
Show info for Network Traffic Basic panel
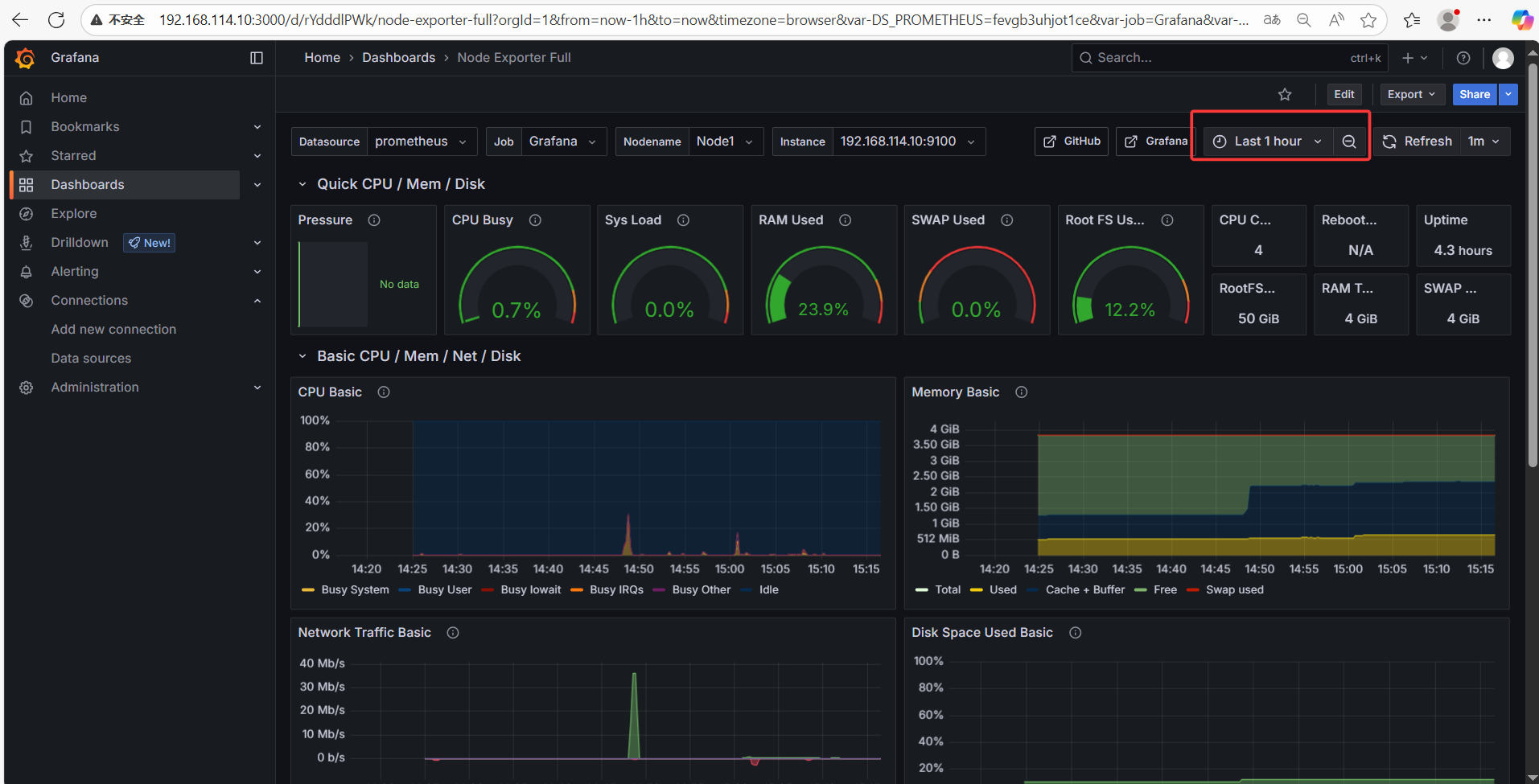(453, 633)
